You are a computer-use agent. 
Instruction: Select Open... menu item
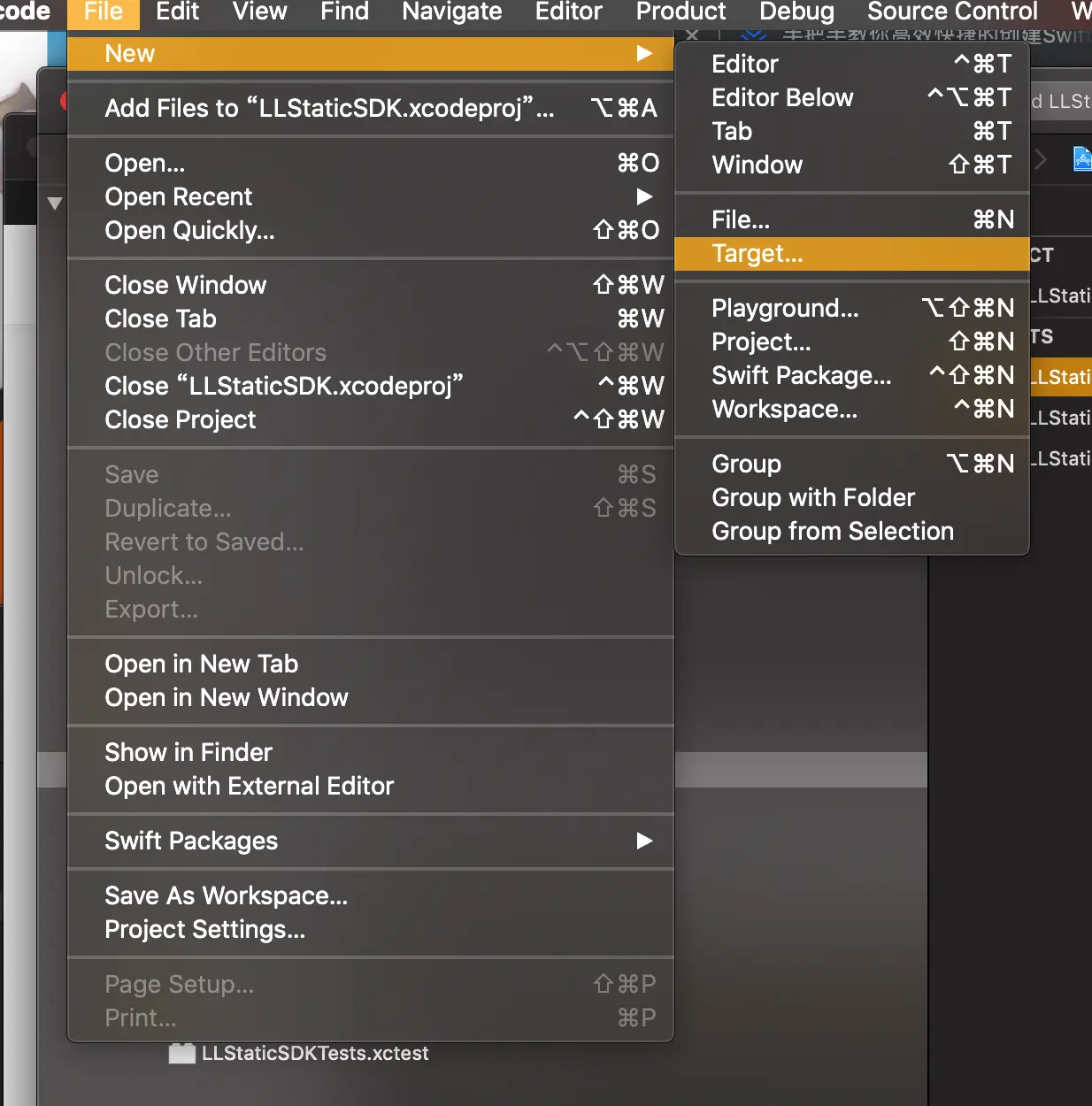click(x=371, y=164)
